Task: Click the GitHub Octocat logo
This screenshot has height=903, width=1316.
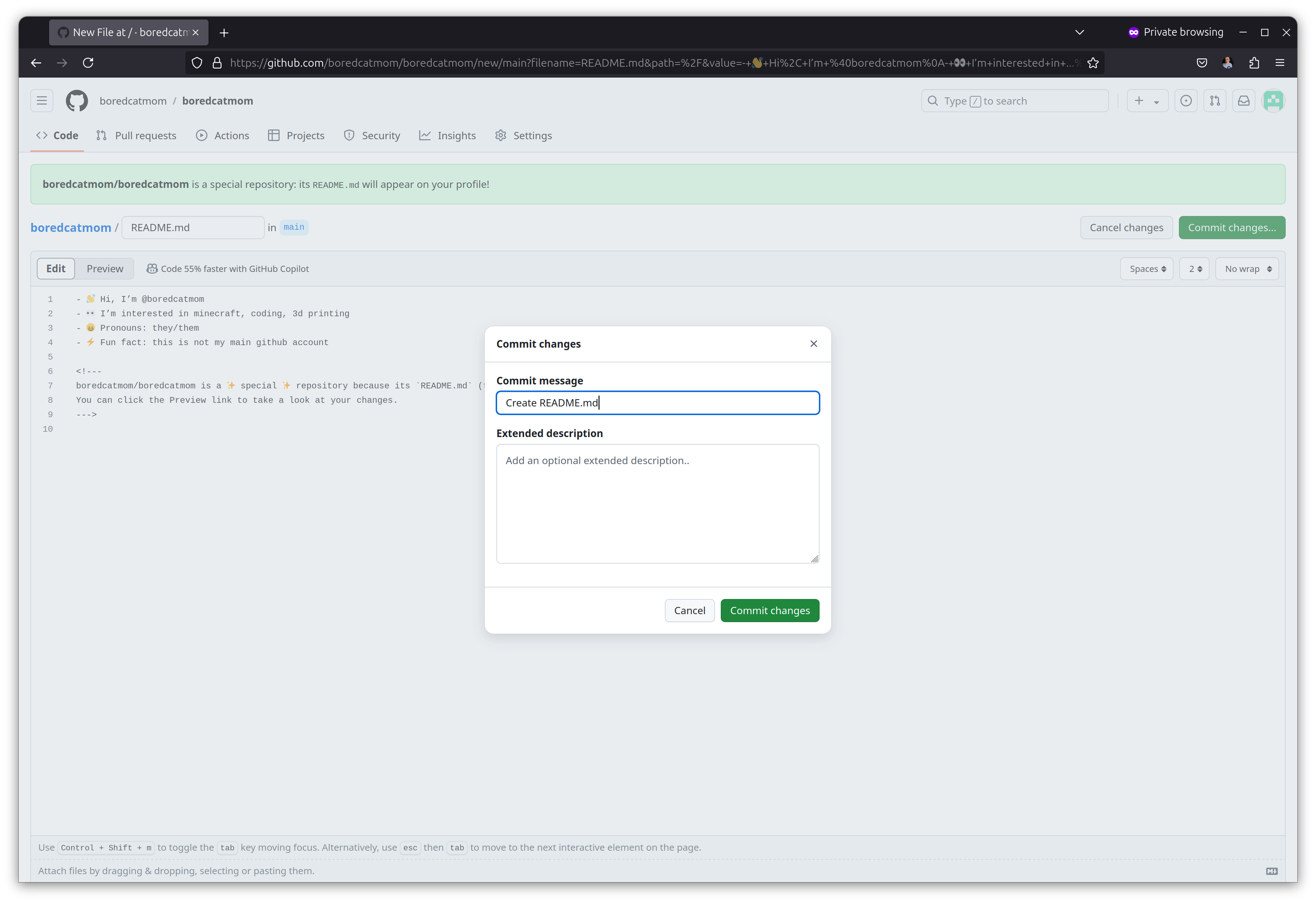Action: 77,101
